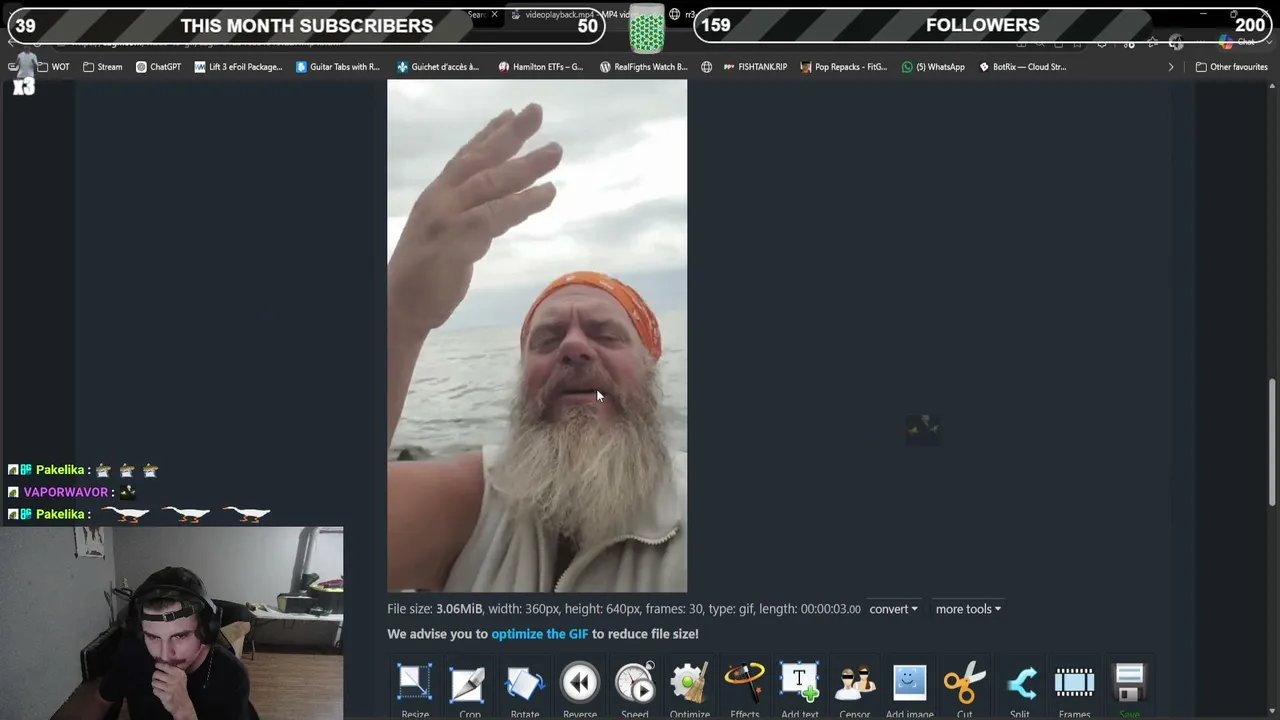Follow the 'optimize the GIF' link
This screenshot has height=720, width=1280.
pyautogui.click(x=540, y=634)
